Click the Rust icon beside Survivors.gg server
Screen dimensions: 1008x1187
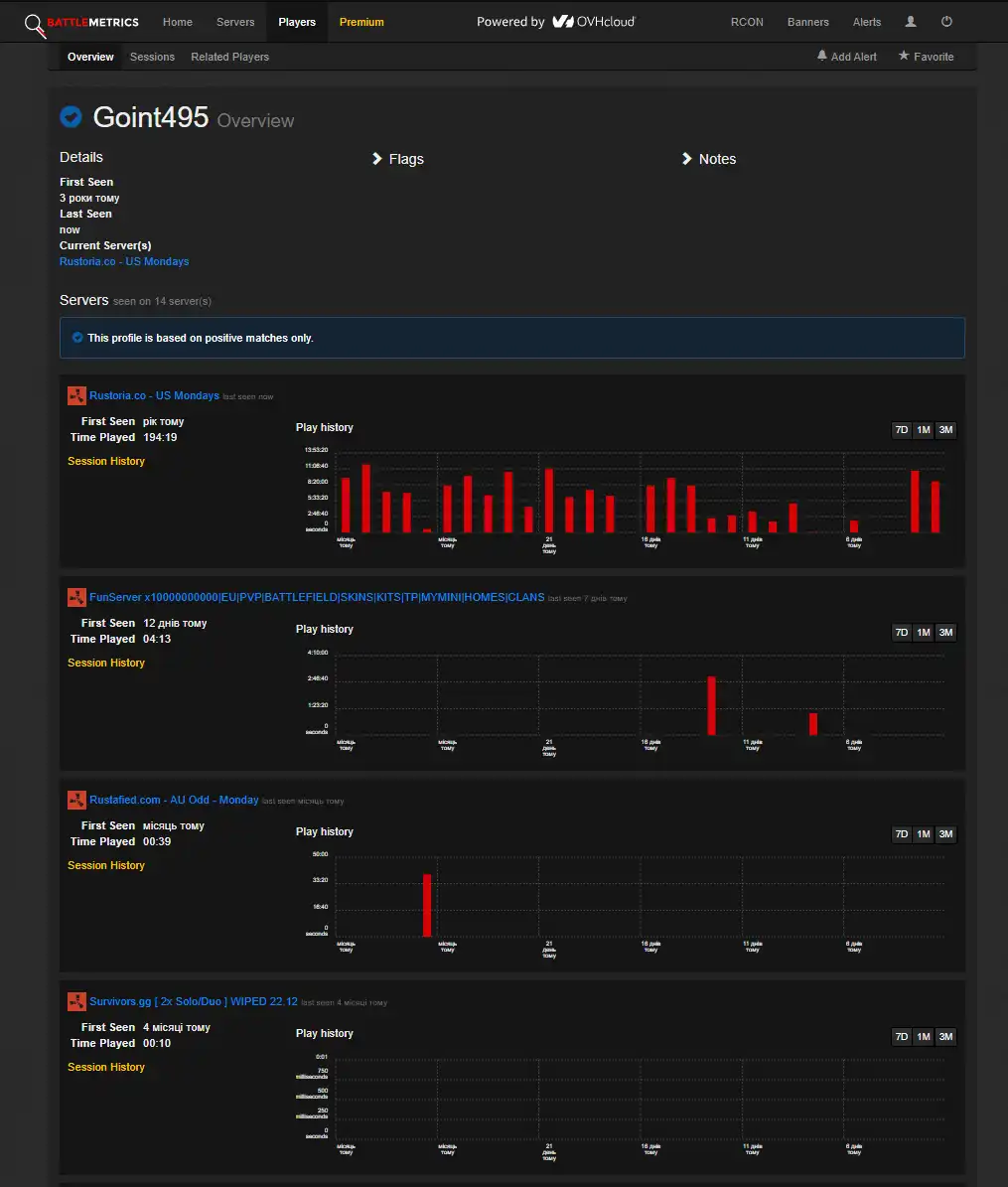pyautogui.click(x=76, y=1001)
